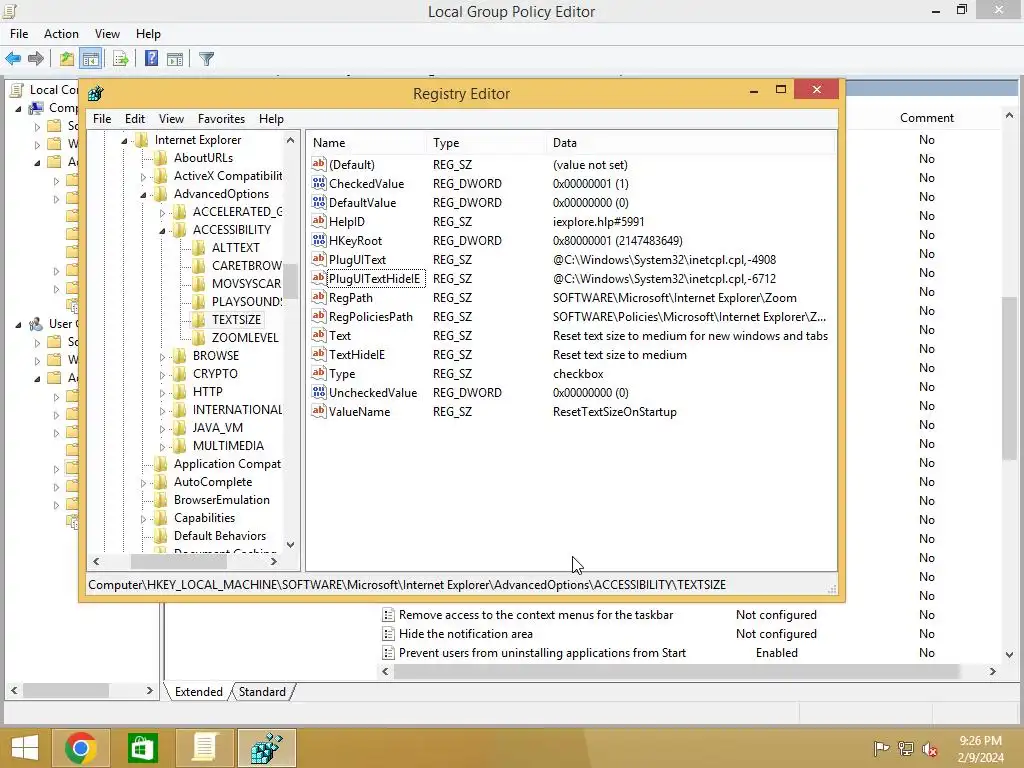Expand the JAVA_VM key
Image resolution: width=1024 pixels, height=768 pixels.
pyautogui.click(x=162, y=428)
